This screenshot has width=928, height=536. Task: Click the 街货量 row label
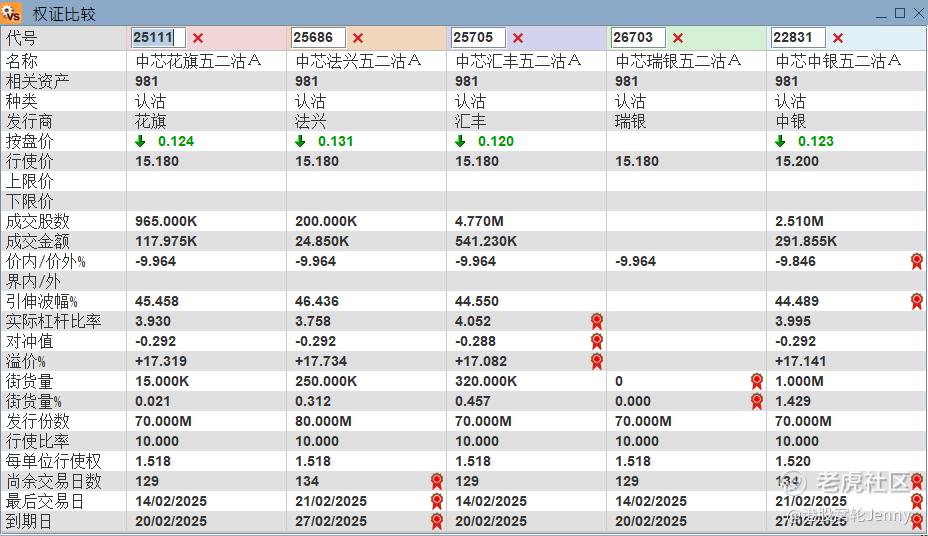pyautogui.click(x=30, y=381)
